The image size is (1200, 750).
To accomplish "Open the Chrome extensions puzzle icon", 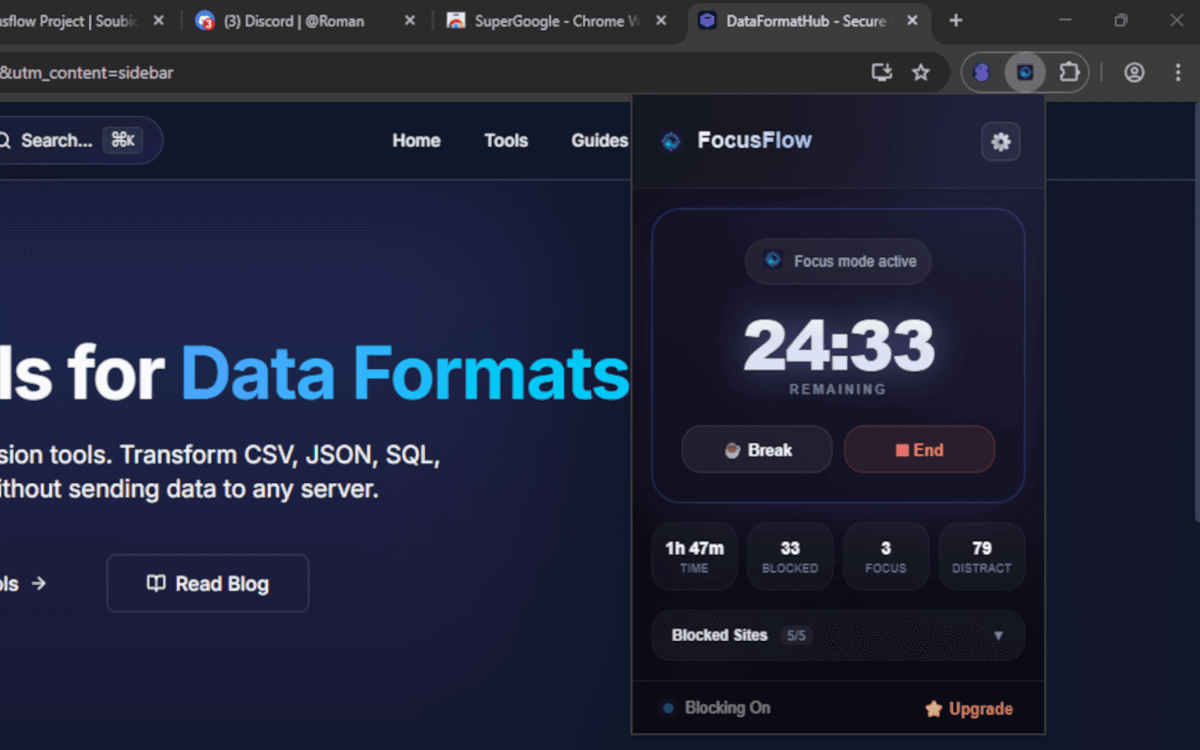I will 1069,72.
